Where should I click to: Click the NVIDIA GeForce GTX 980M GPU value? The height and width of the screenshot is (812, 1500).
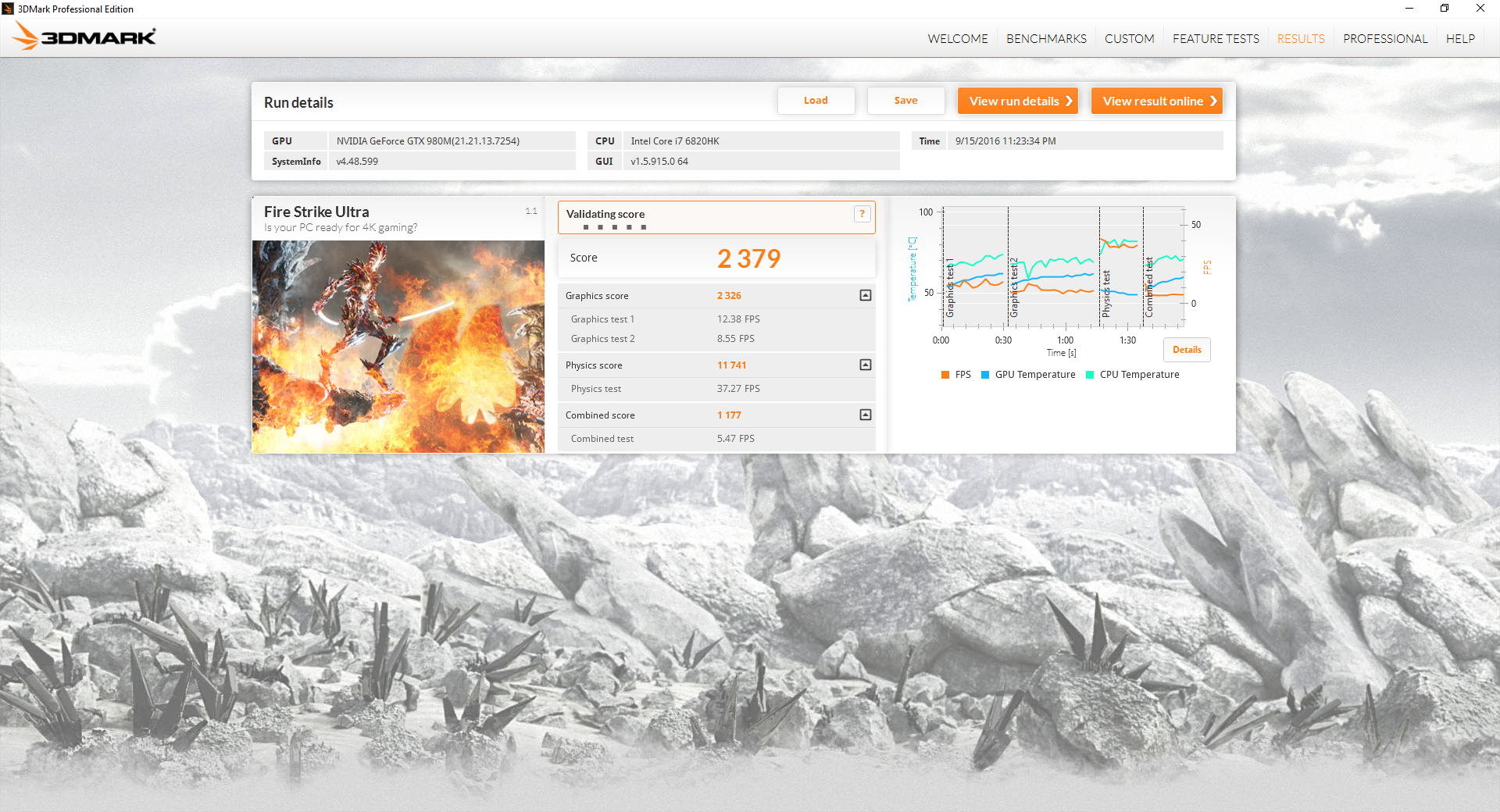click(x=428, y=141)
